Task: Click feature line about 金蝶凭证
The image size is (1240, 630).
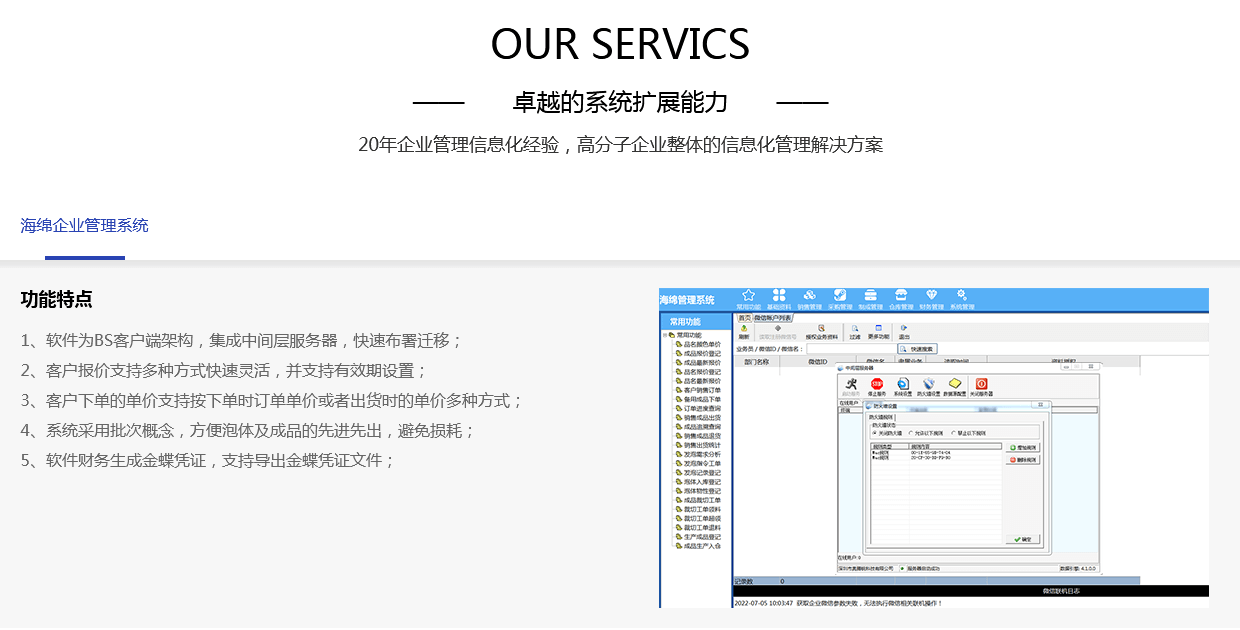Action: (208, 460)
